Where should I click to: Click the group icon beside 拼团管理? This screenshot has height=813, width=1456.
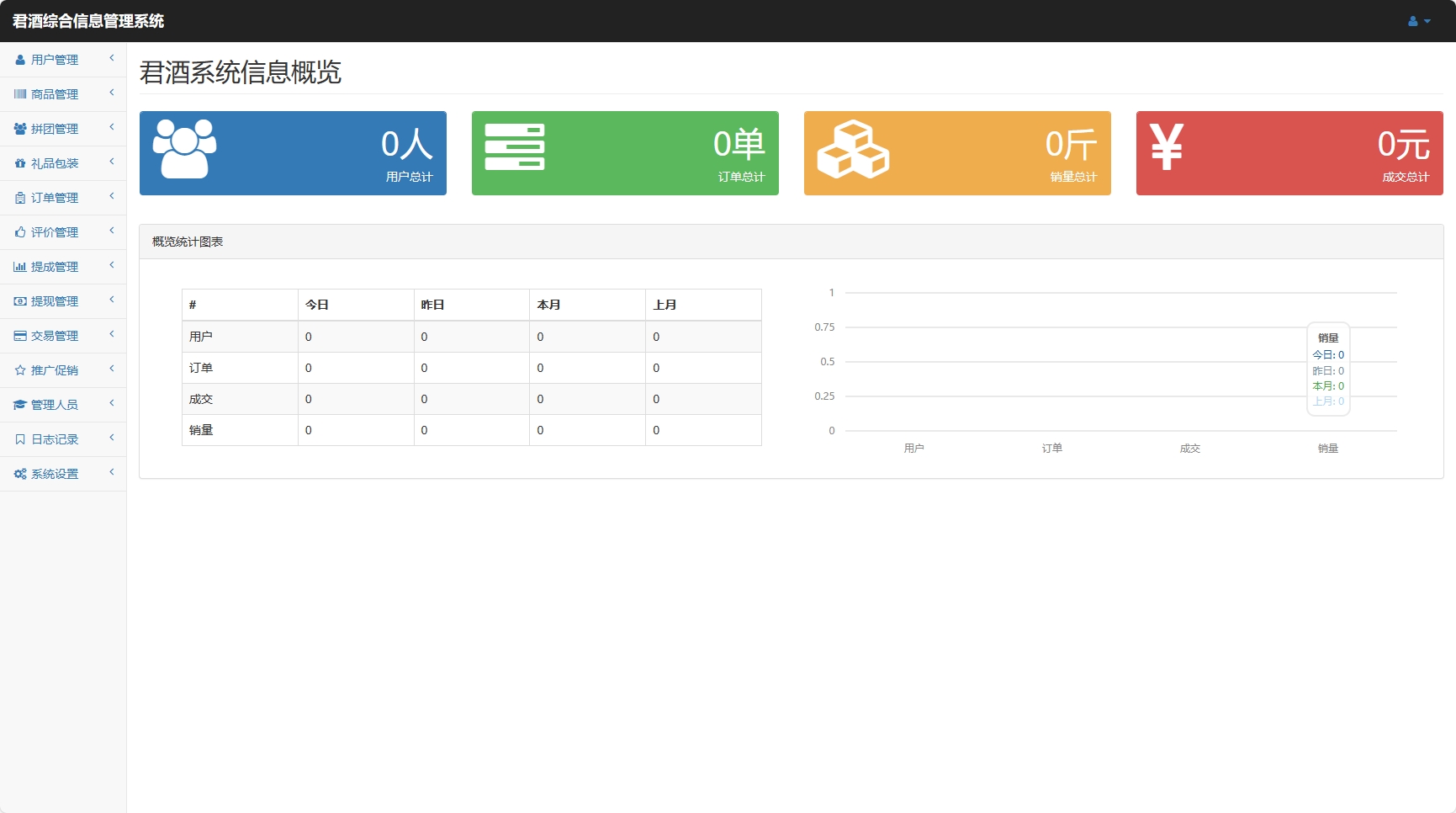point(20,129)
